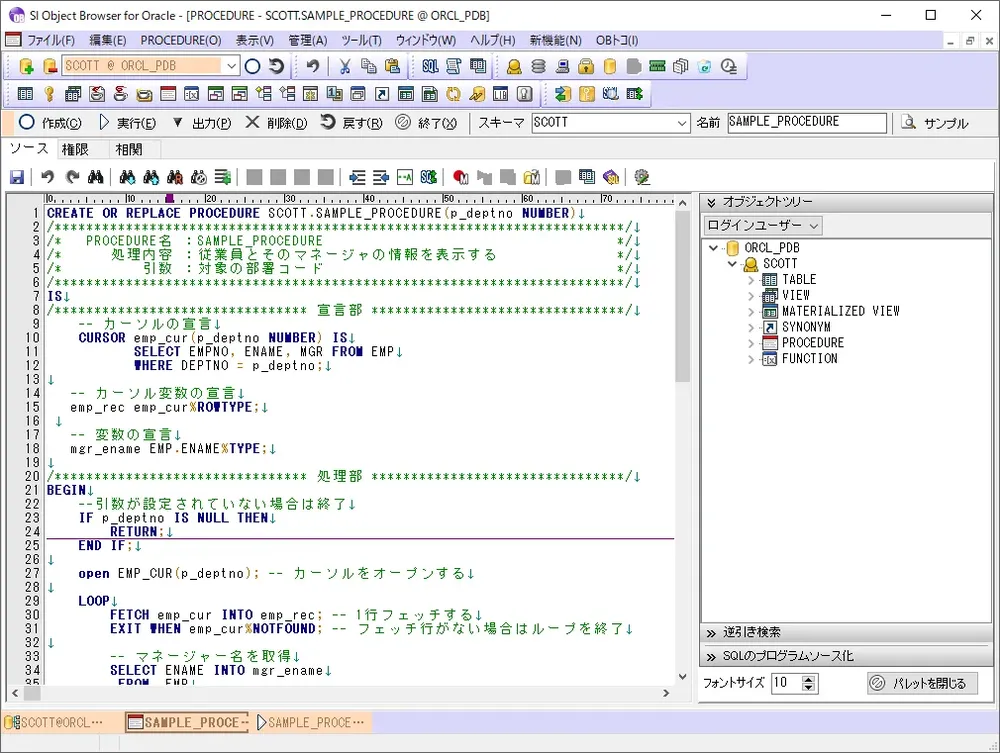Expand the FUNCTION node arrow

tap(751, 360)
